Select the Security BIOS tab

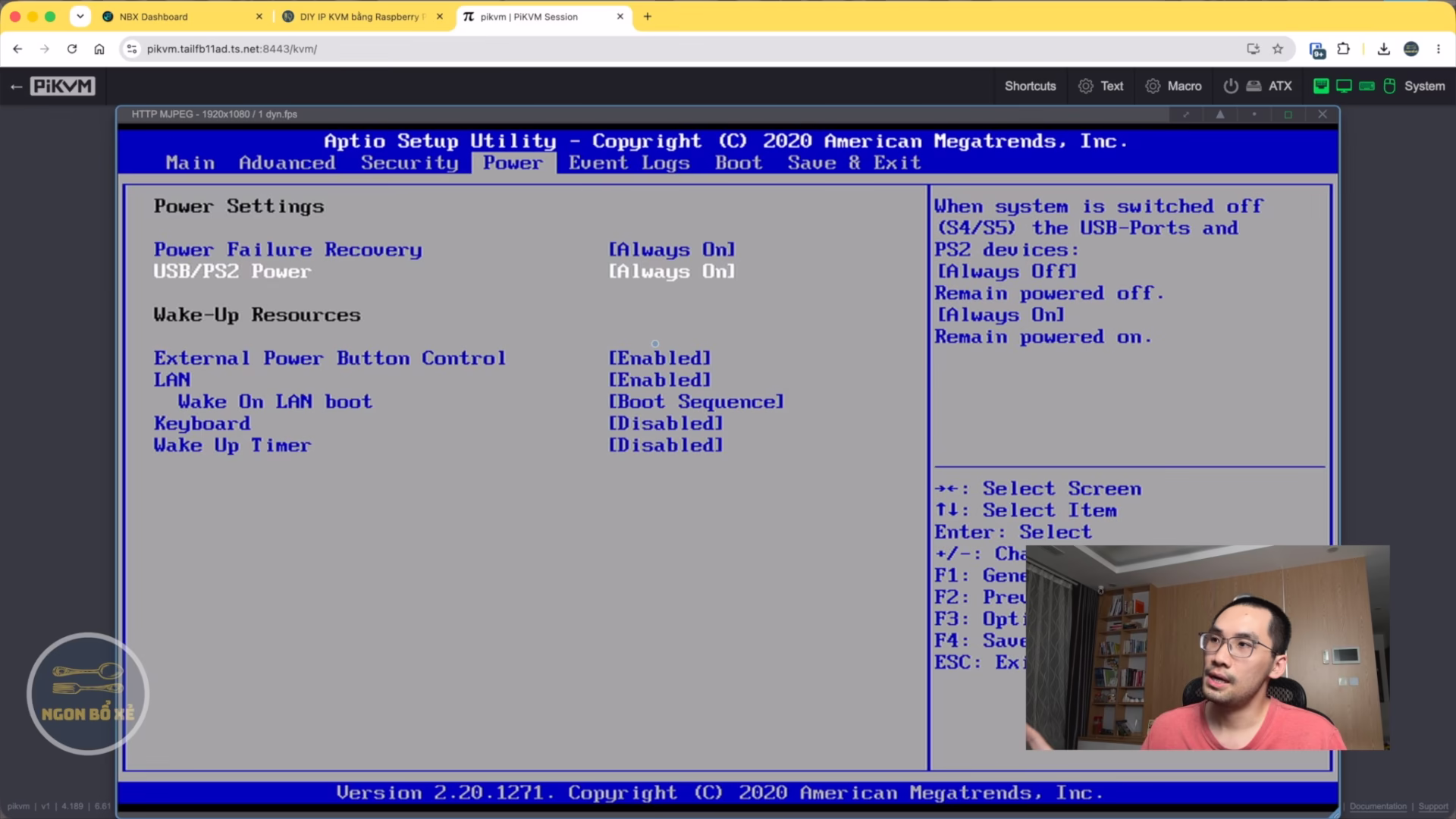[x=409, y=163]
